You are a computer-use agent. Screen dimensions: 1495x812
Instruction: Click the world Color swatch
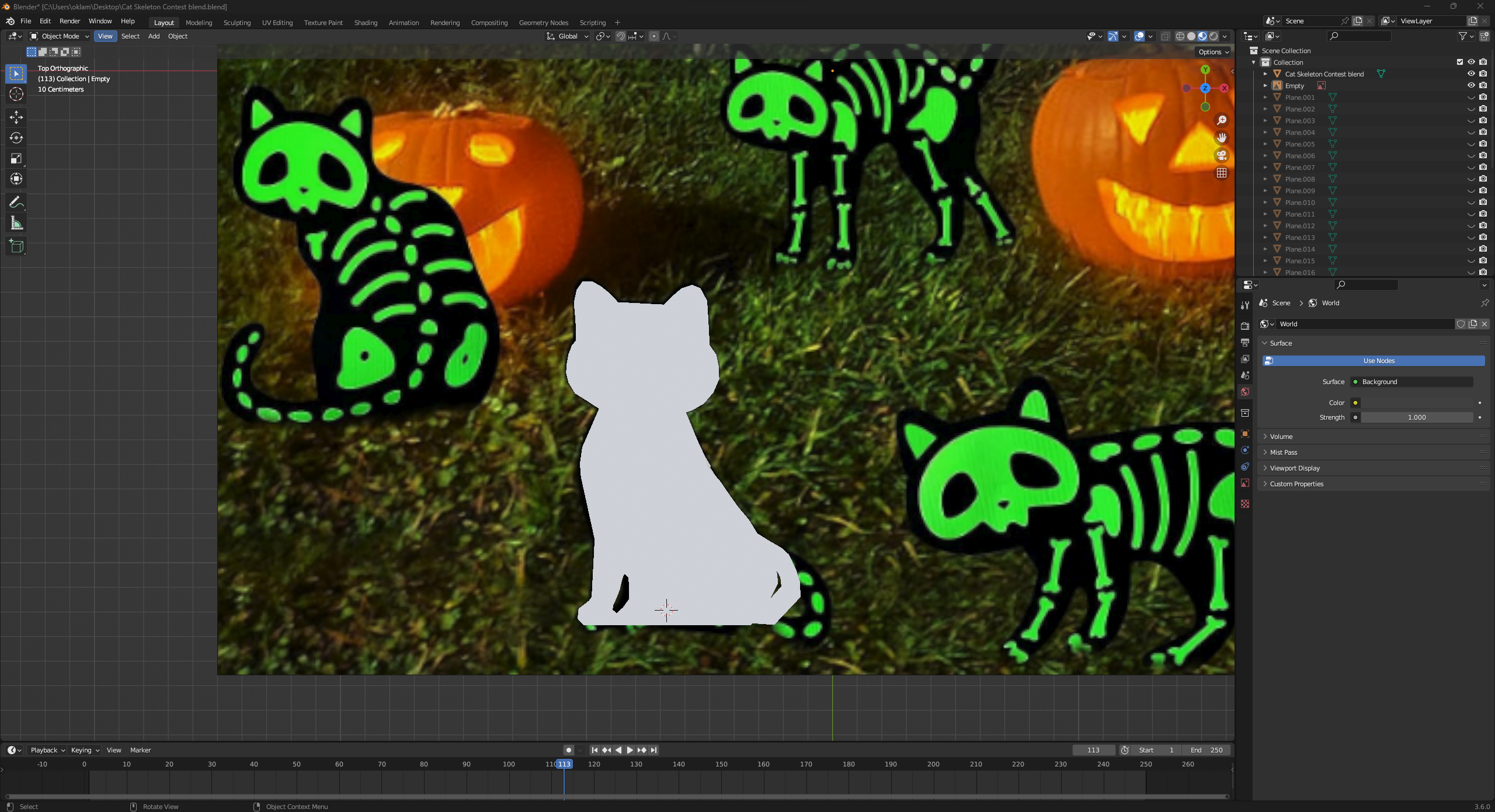(x=1416, y=403)
